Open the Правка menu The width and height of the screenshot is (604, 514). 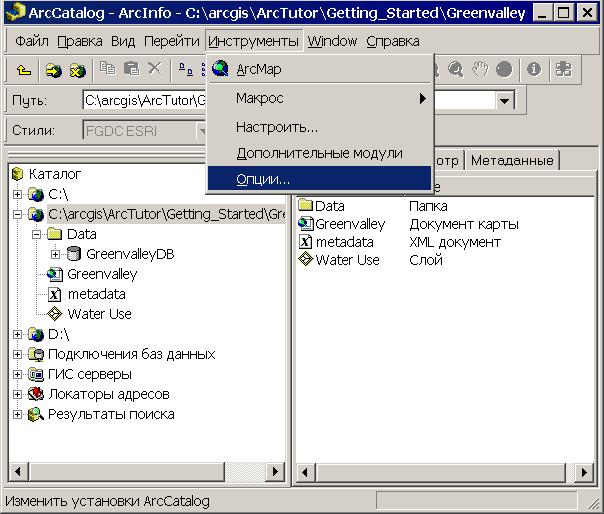[x=80, y=41]
